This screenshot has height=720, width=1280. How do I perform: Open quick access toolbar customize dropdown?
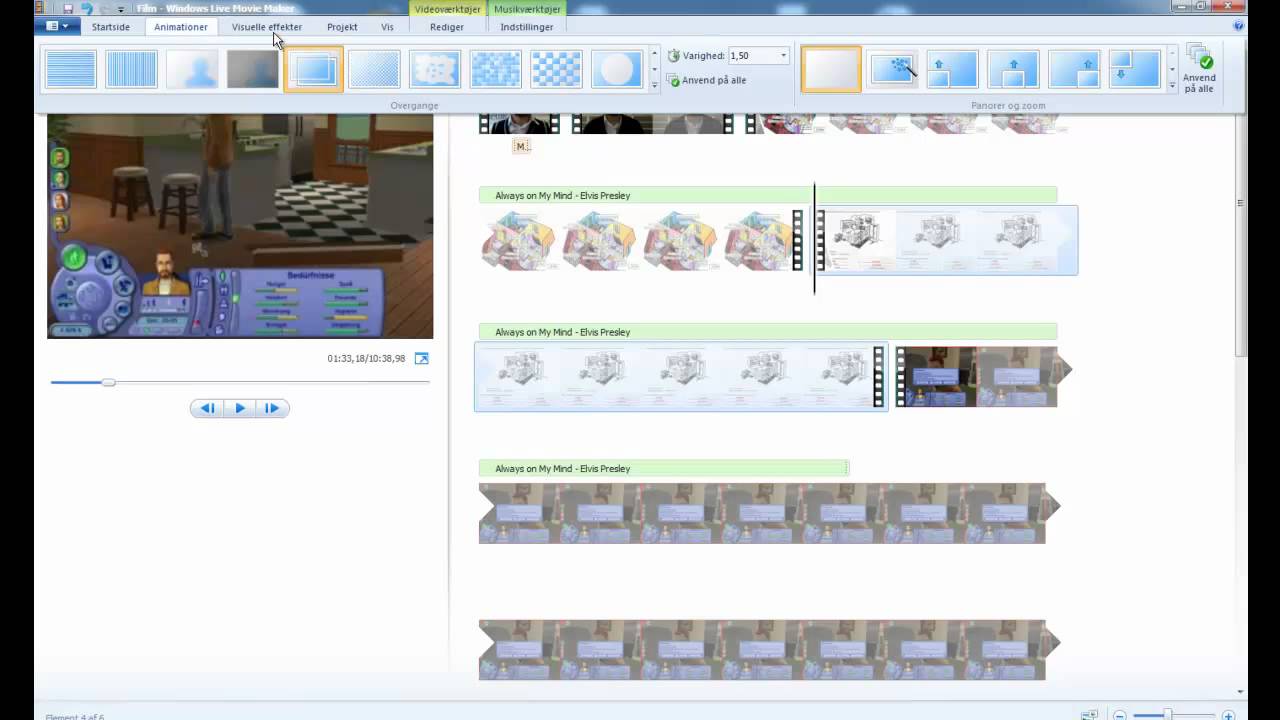pyautogui.click(x=121, y=8)
